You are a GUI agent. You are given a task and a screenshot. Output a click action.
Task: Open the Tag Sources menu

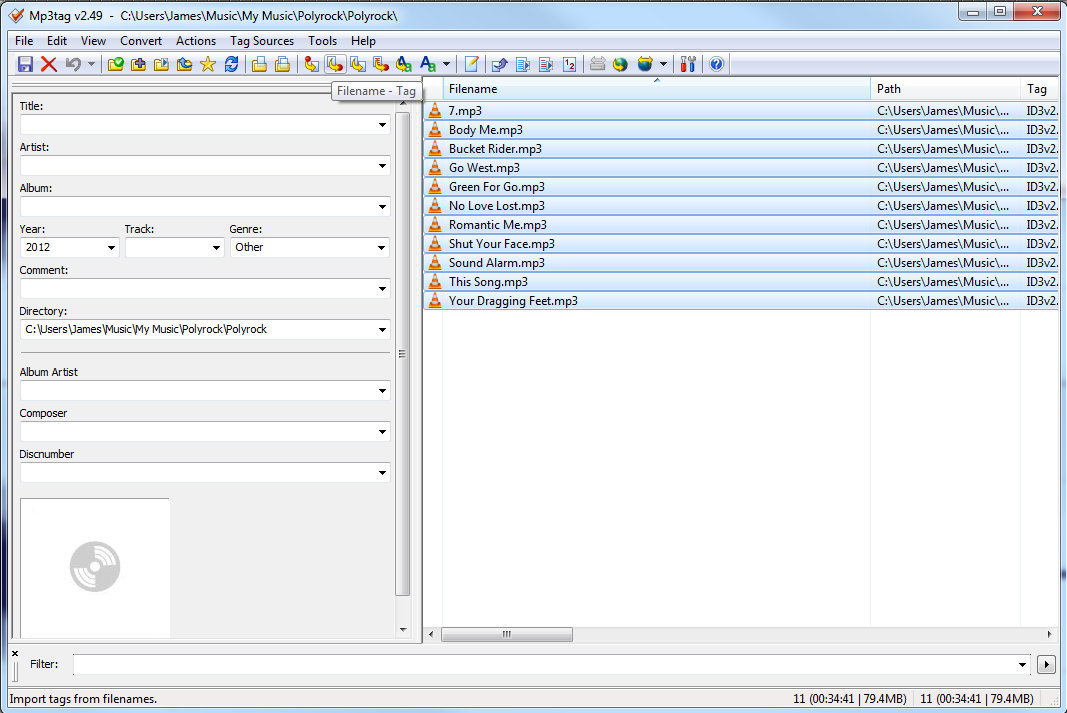click(x=262, y=41)
